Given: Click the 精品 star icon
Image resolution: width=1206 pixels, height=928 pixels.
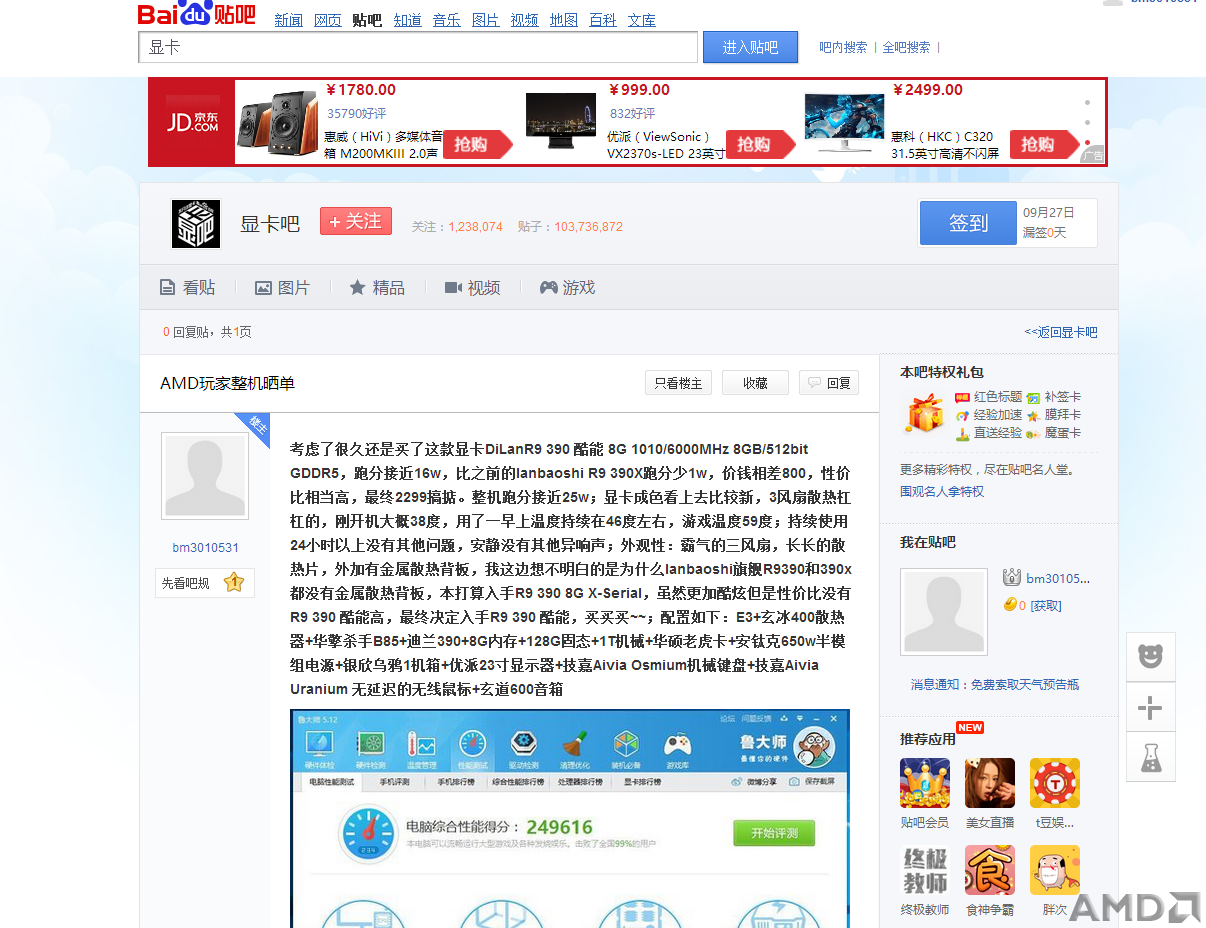Looking at the screenshot, I should click(x=357, y=287).
